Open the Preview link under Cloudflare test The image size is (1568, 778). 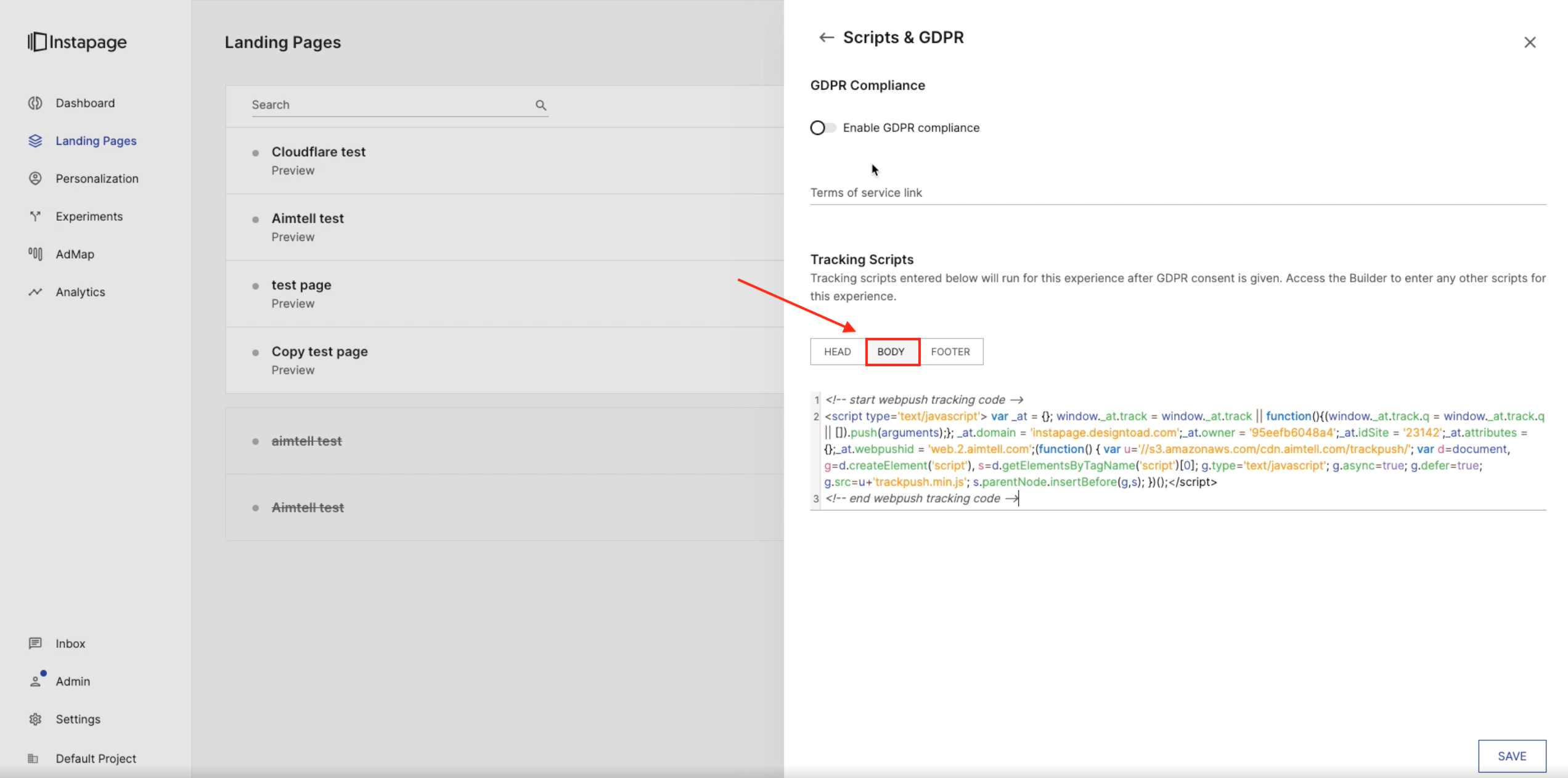click(x=293, y=171)
